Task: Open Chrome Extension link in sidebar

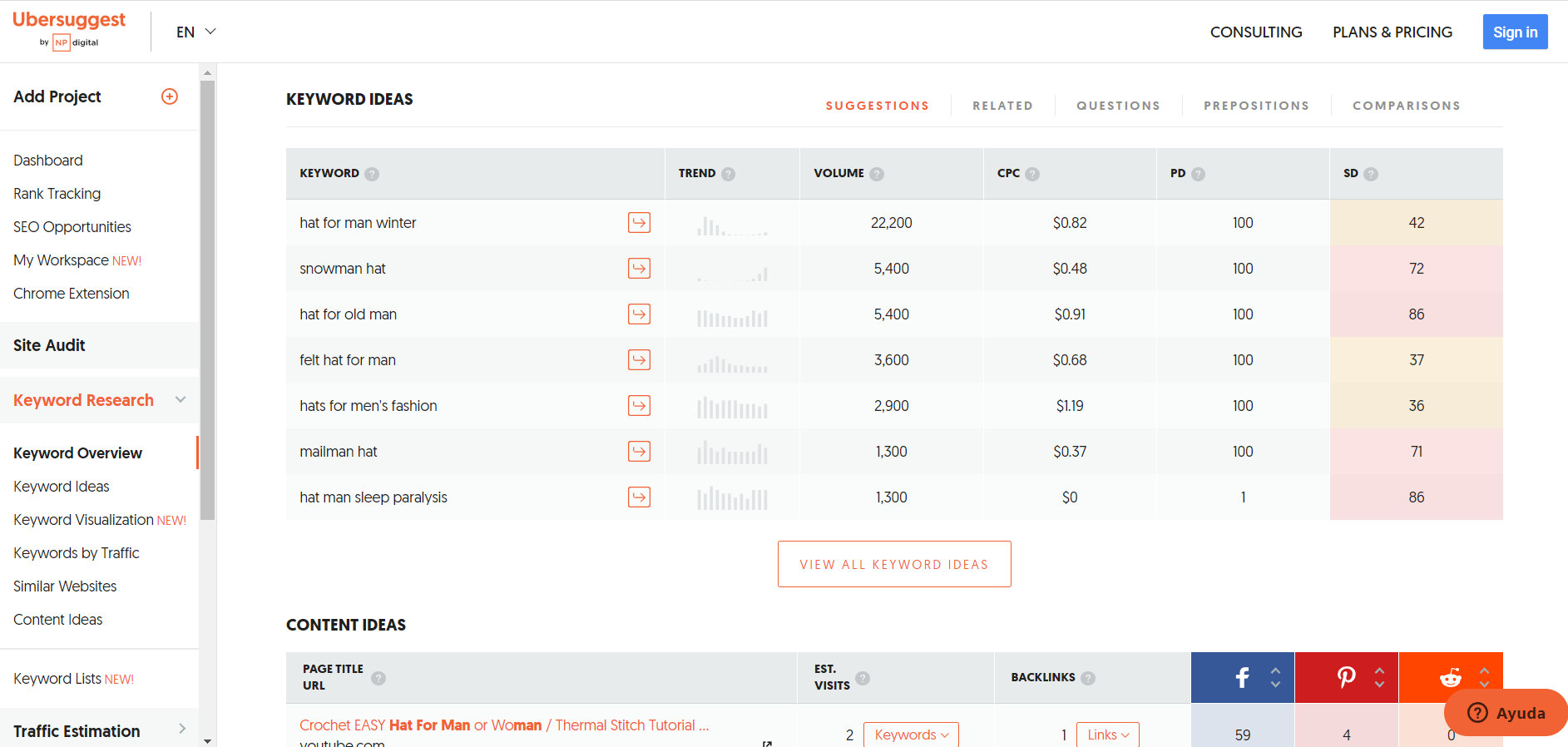Action: [x=72, y=294]
